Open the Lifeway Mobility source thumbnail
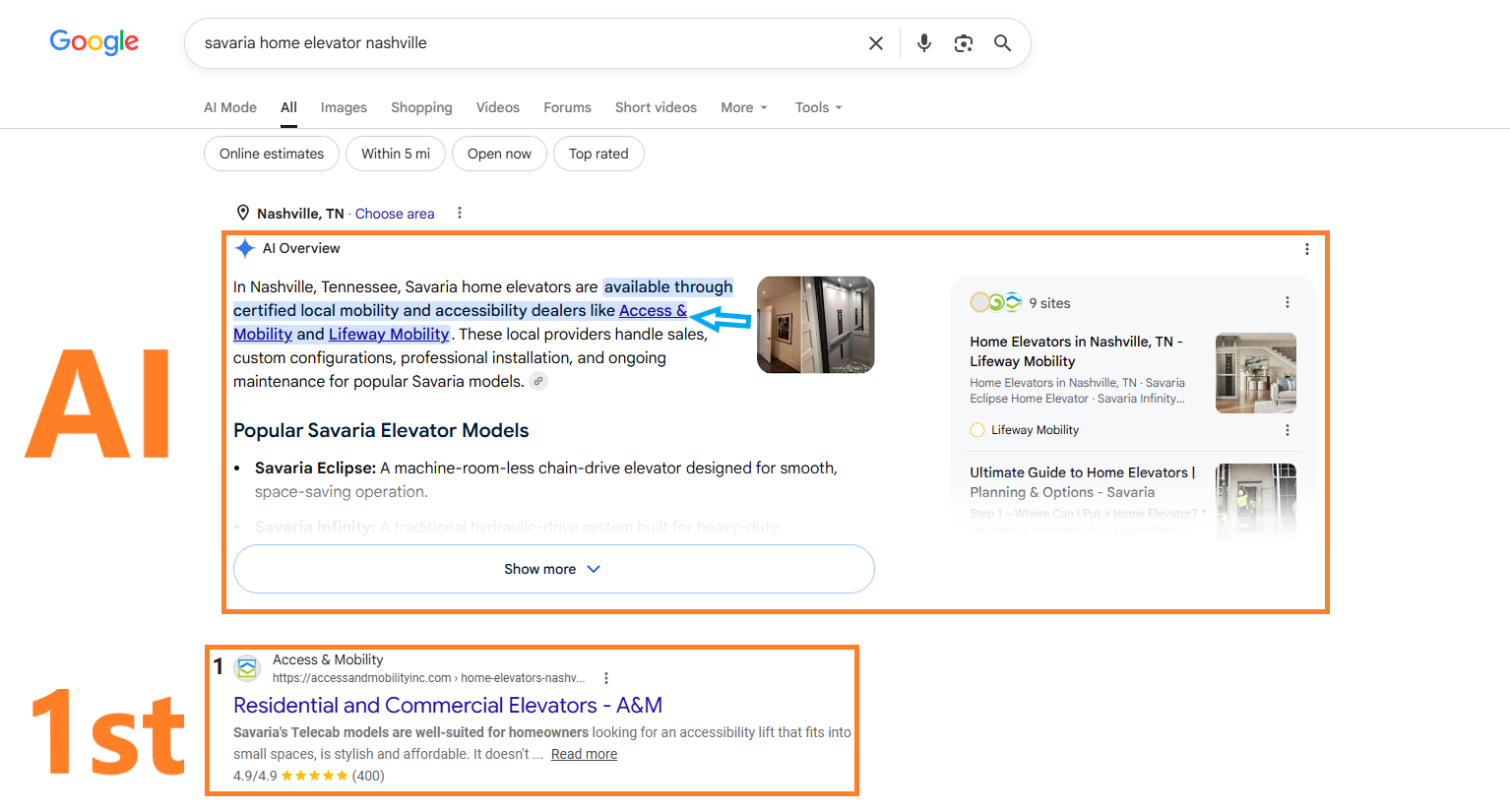Image resolution: width=1510 pixels, height=812 pixels. (1256, 373)
